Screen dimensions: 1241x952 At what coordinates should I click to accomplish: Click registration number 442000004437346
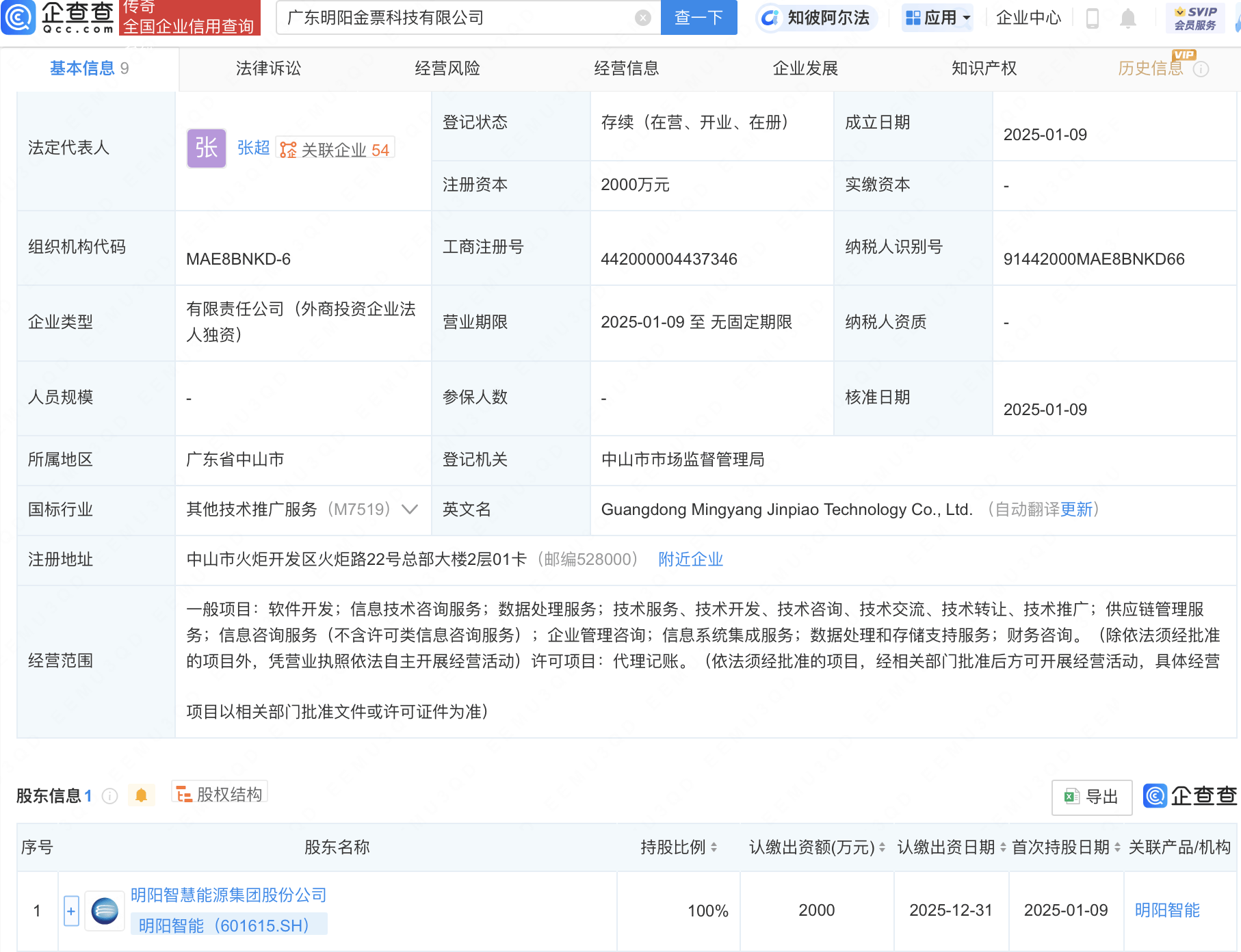(669, 259)
